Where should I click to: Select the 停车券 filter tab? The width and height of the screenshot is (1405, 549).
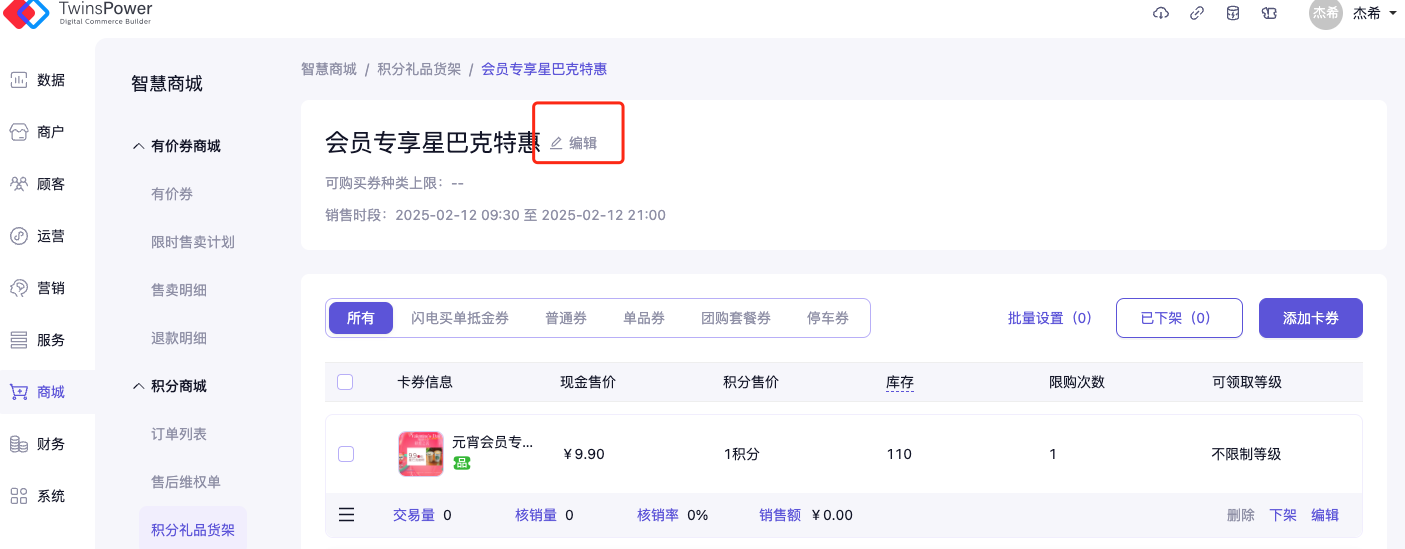[x=827, y=318]
